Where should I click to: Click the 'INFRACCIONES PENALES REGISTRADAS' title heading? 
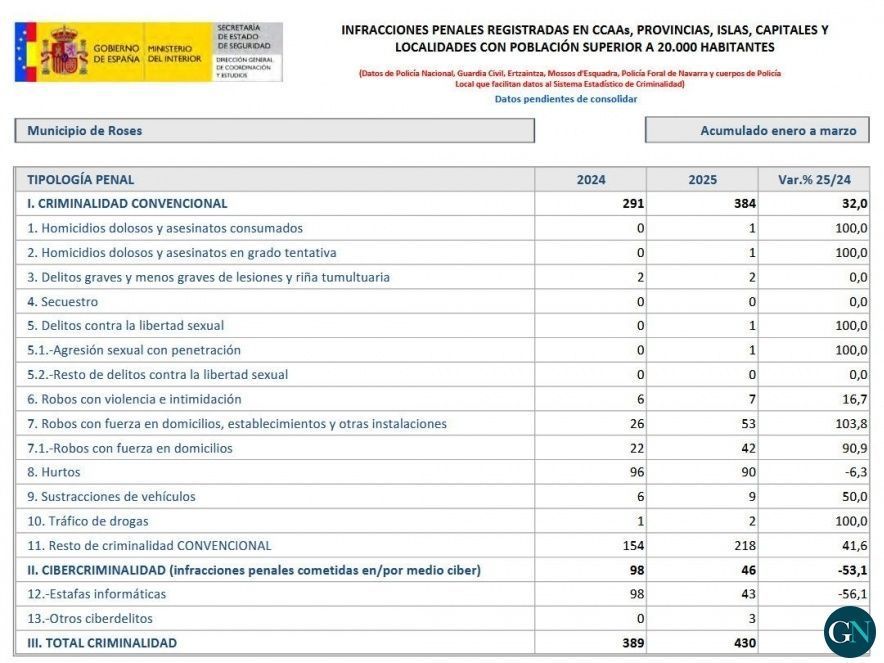point(585,38)
